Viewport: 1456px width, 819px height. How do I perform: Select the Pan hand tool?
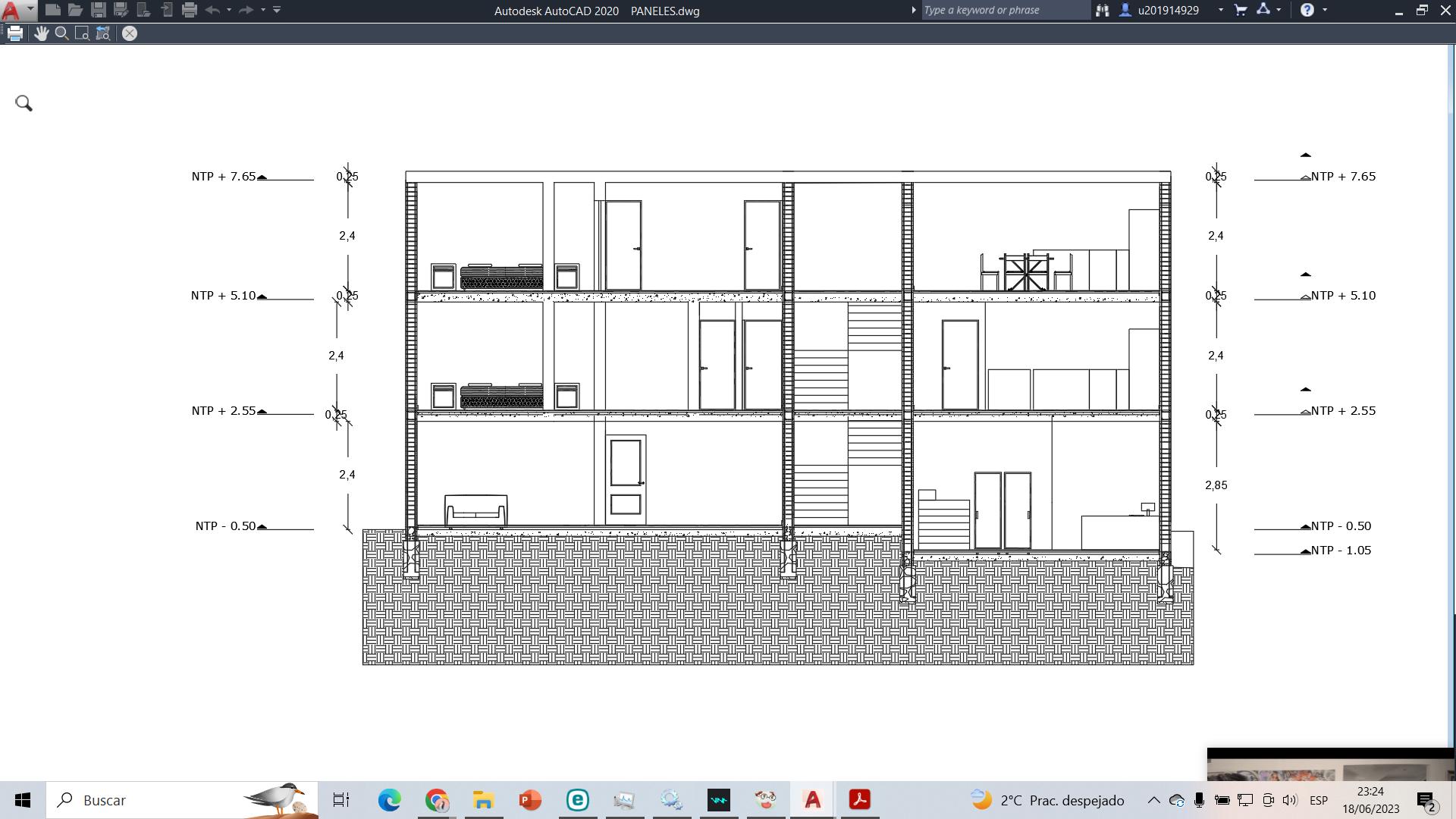click(41, 33)
